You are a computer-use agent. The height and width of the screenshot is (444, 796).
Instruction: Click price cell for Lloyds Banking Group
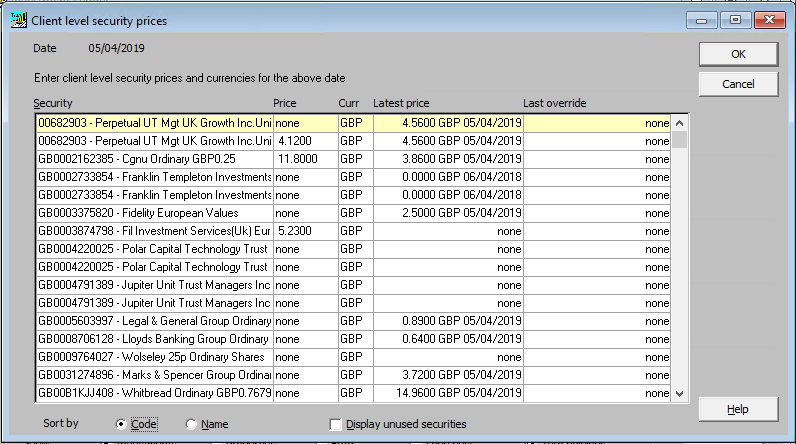tap(306, 339)
